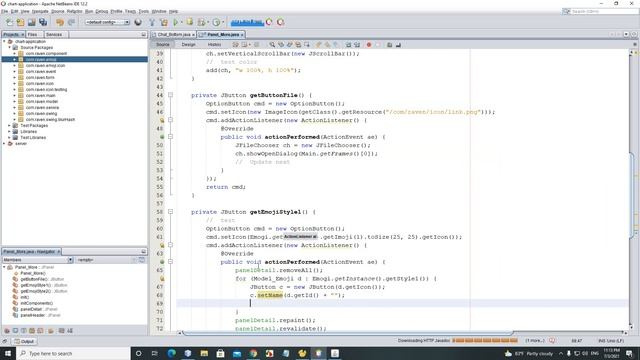Click the Build Project hammer icon

pyautogui.click(x=152, y=22)
